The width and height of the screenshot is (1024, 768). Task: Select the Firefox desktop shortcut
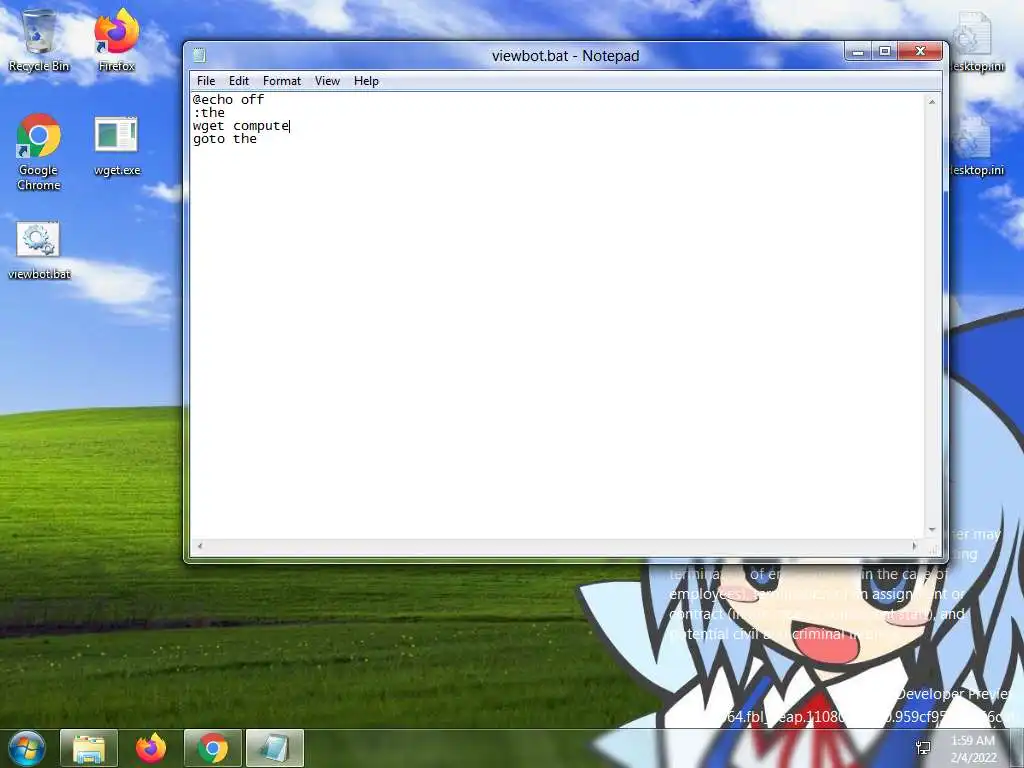[116, 40]
